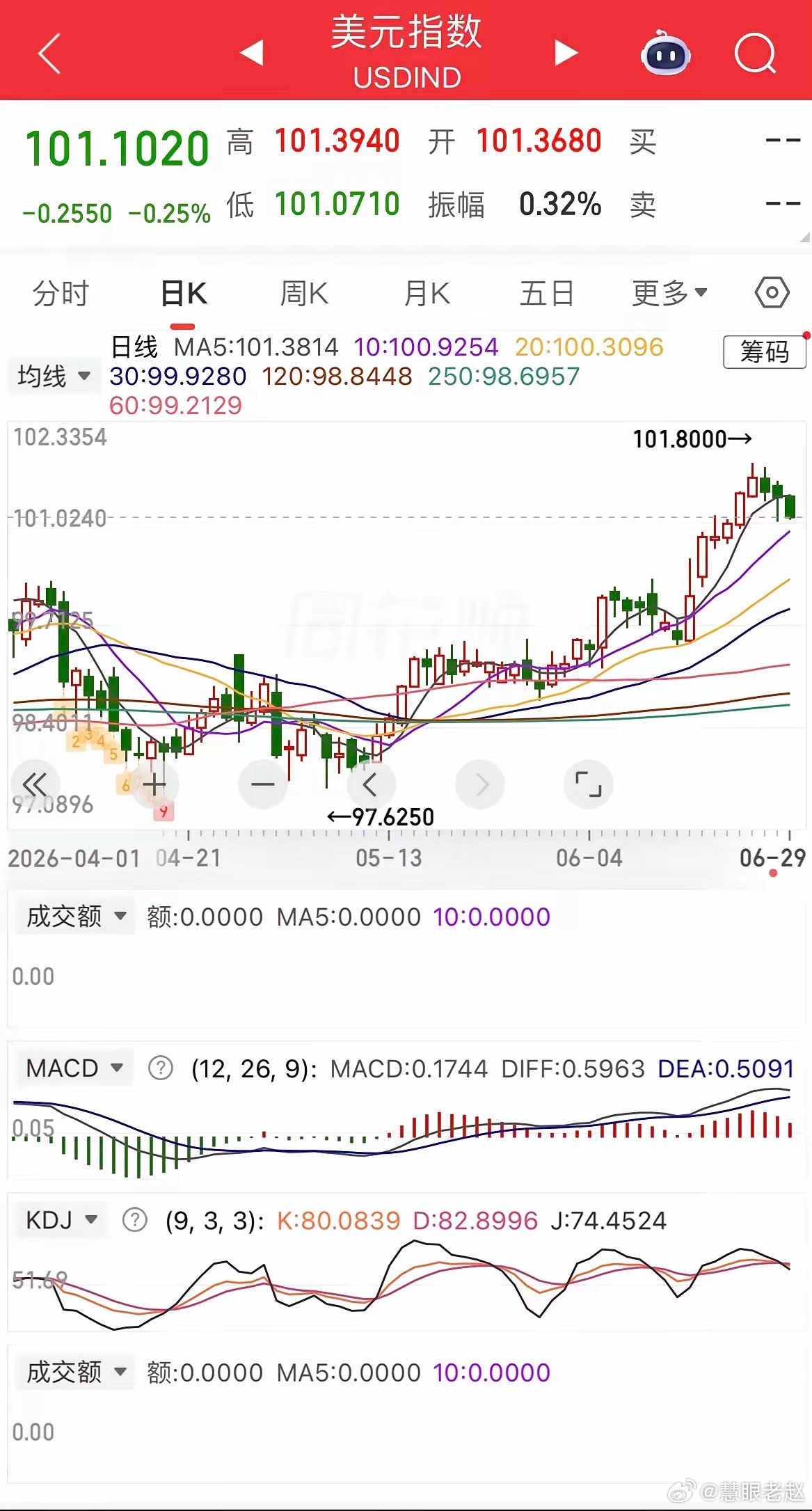Tap the back arrow in the header
This screenshot has height=1511, width=812.
coord(49,53)
